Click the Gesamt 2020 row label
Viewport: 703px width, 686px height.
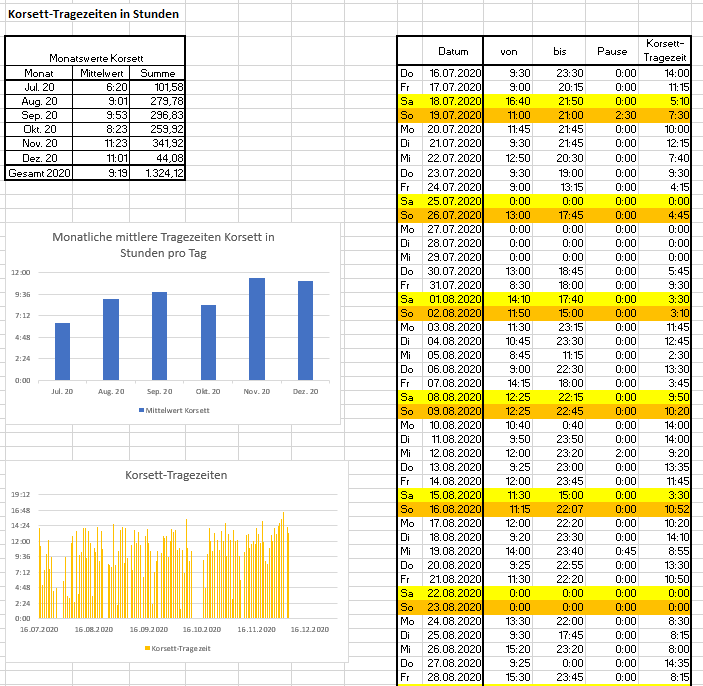39,173
